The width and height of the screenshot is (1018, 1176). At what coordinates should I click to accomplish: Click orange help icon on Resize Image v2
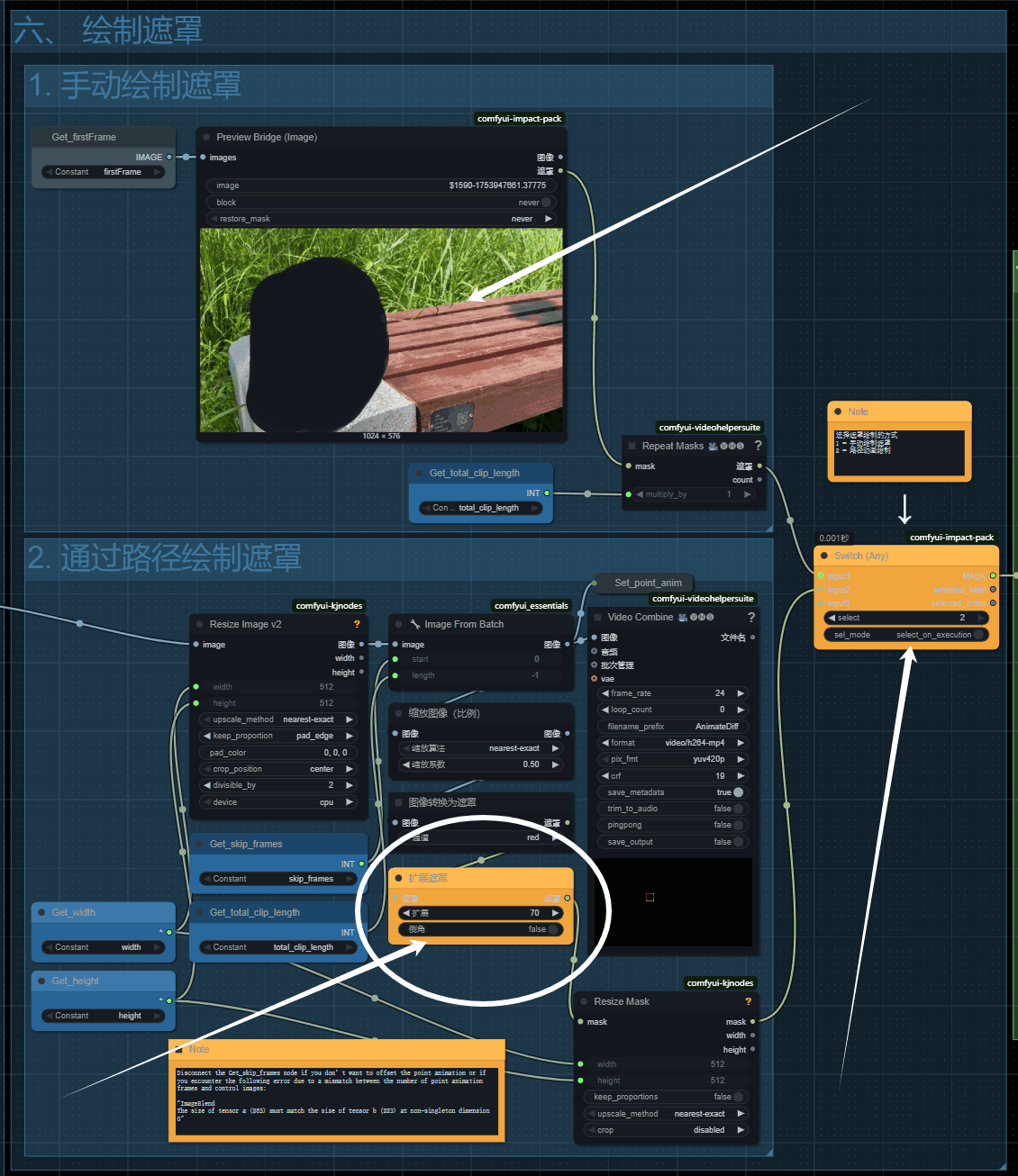(357, 624)
